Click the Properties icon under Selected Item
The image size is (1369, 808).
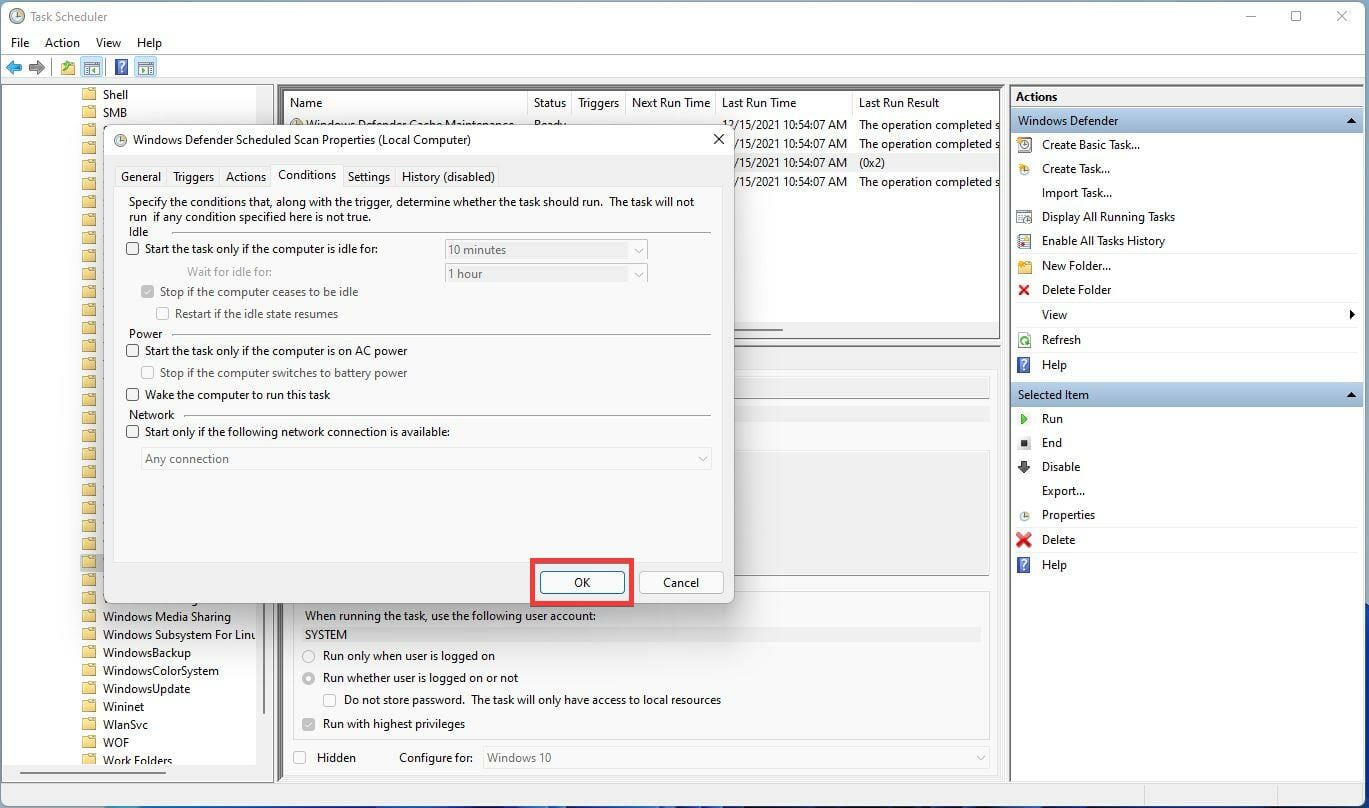[1024, 515]
